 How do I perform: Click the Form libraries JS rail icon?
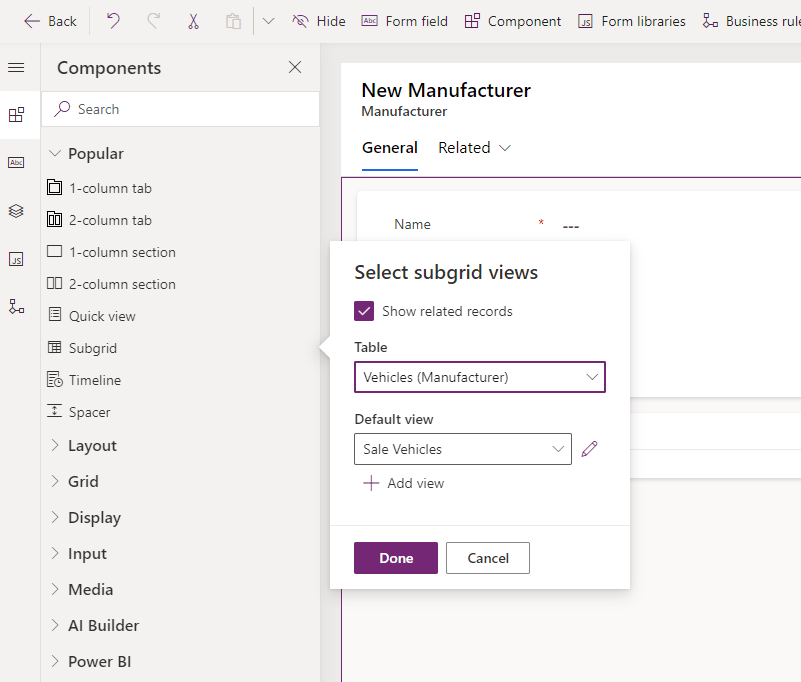tap(16, 259)
